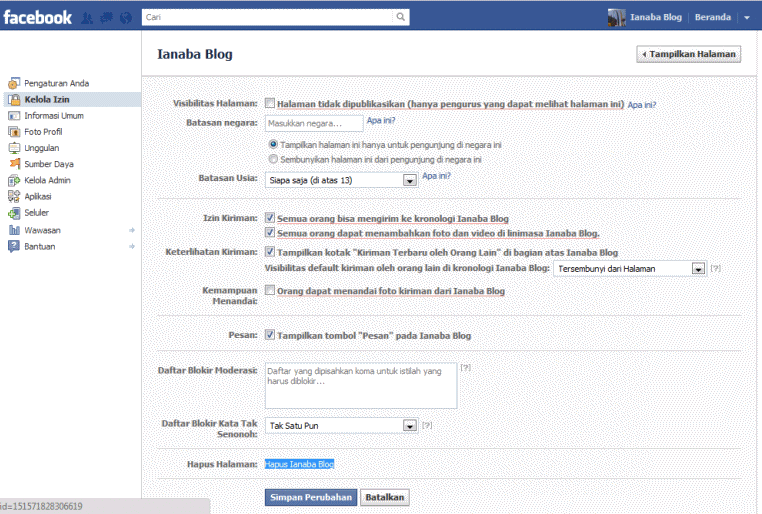Click Bantuan help icon
Screen dimensions: 762x514
[x=14, y=246]
